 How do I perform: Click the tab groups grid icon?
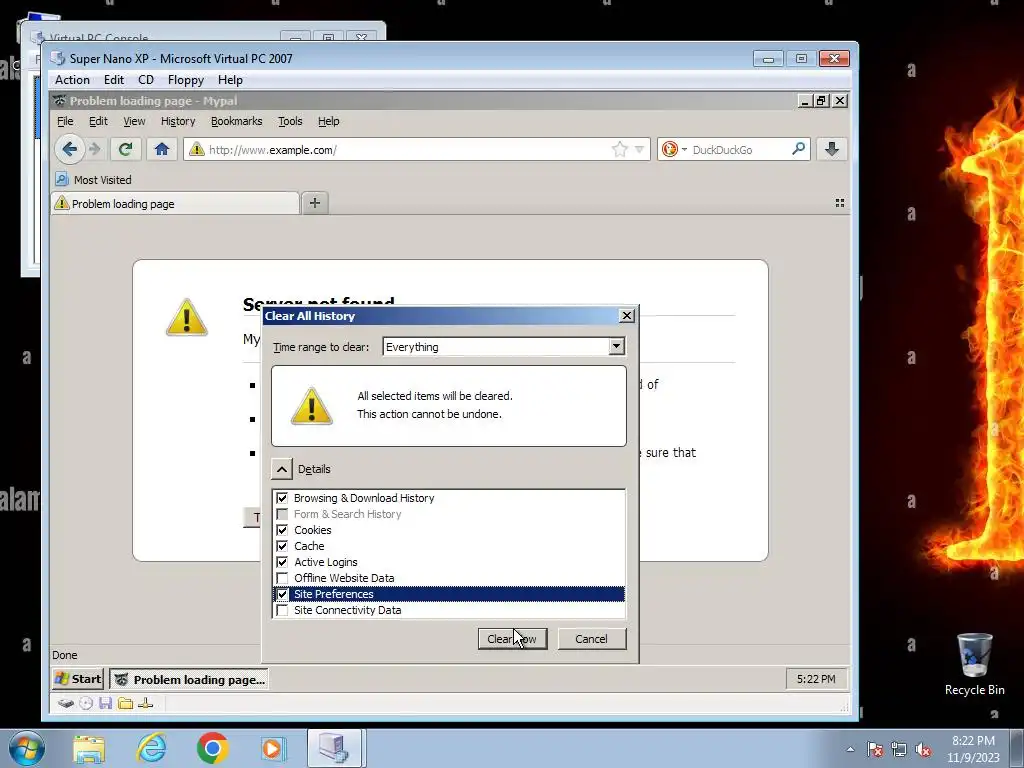point(840,203)
